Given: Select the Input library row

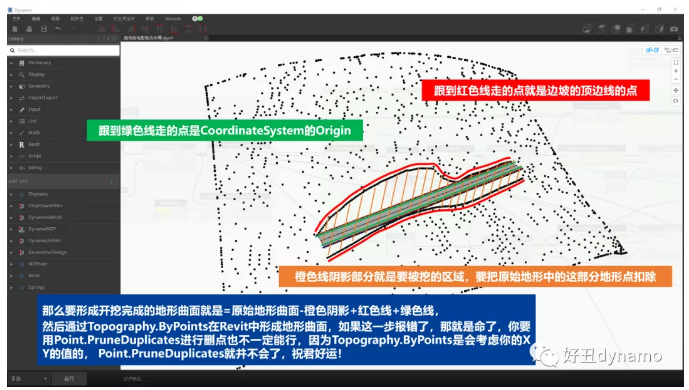Looking at the screenshot, I should (63, 109).
